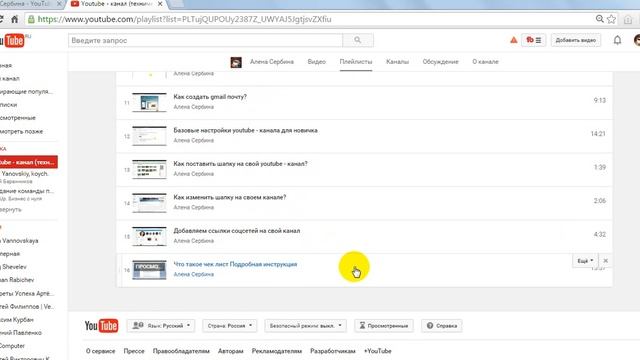Click thumbnail of 'Что такое чек лист'

click(149, 269)
